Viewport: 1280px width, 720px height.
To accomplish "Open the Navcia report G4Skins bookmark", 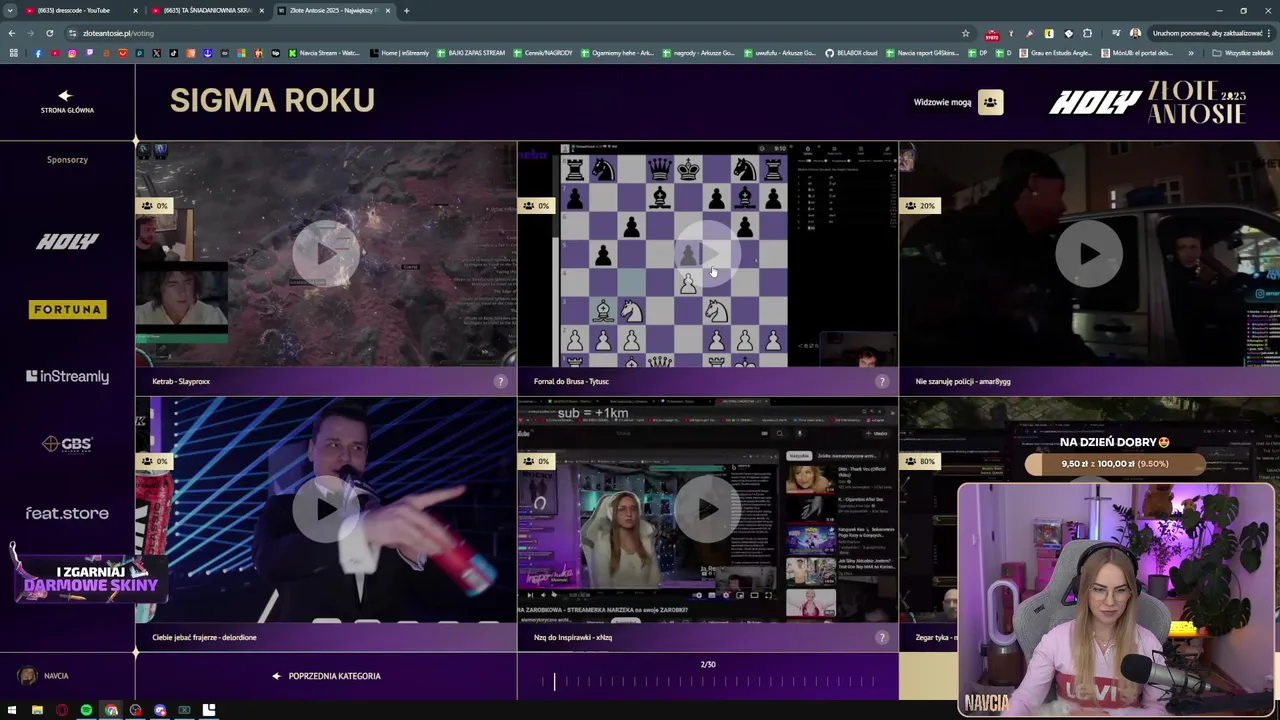I will point(921,53).
